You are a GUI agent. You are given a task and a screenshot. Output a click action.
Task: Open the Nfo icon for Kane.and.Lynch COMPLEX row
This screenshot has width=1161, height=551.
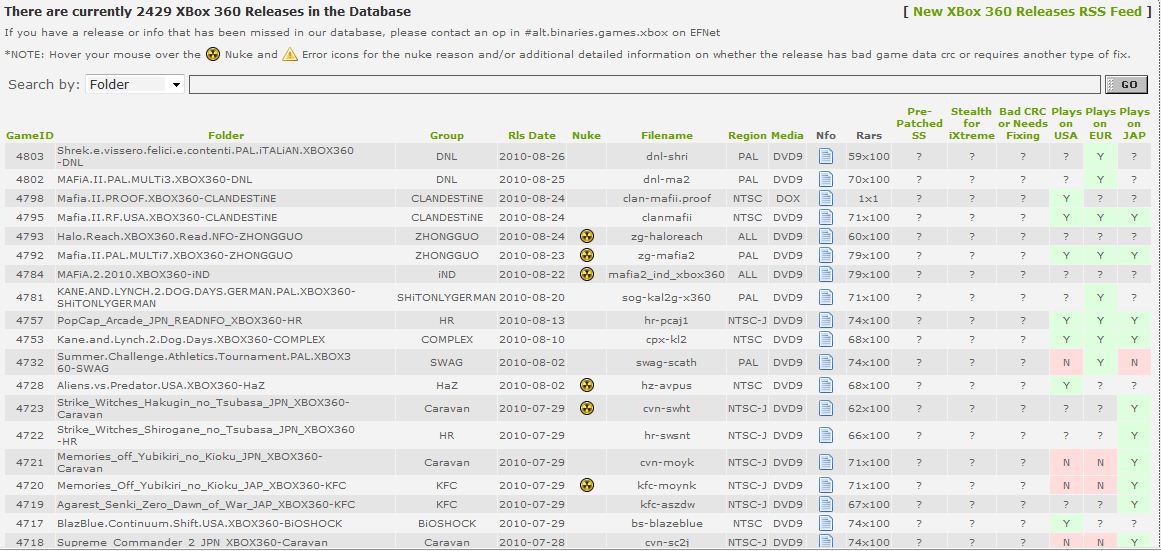pyautogui.click(x=826, y=339)
